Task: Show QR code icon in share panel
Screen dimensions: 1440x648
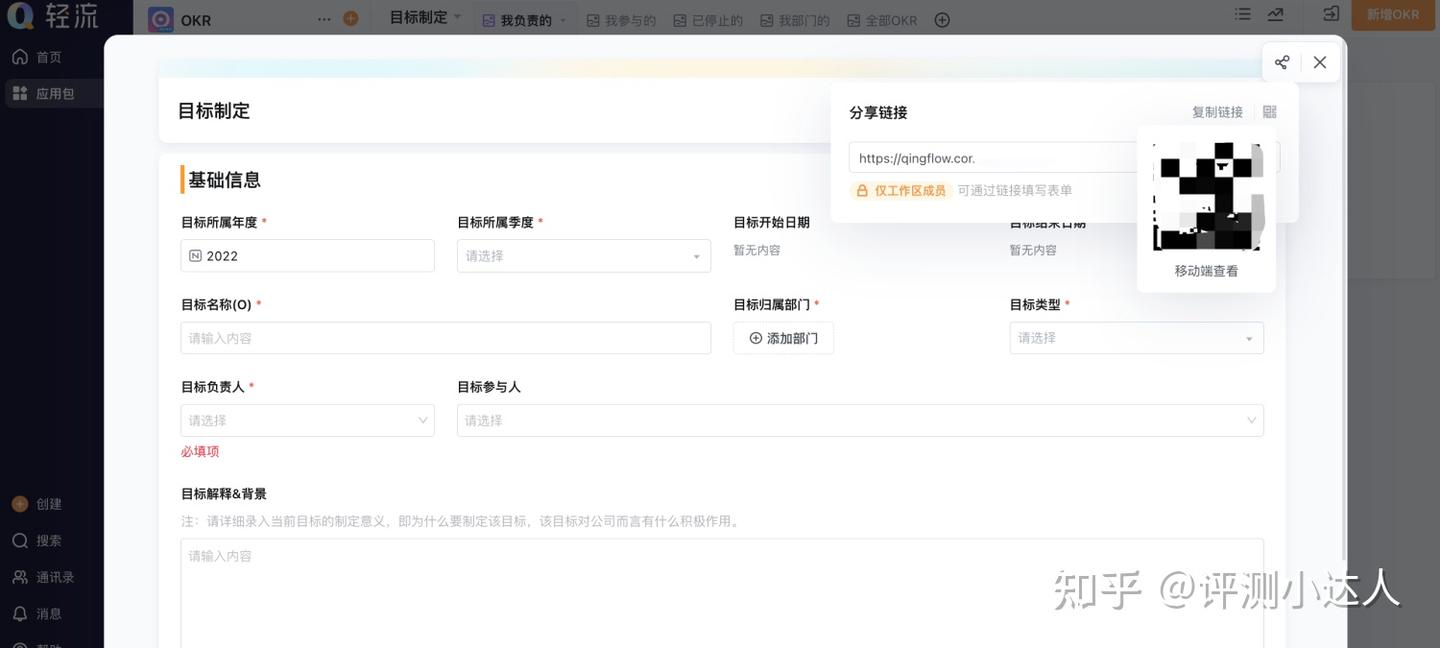Action: pyautogui.click(x=1270, y=112)
